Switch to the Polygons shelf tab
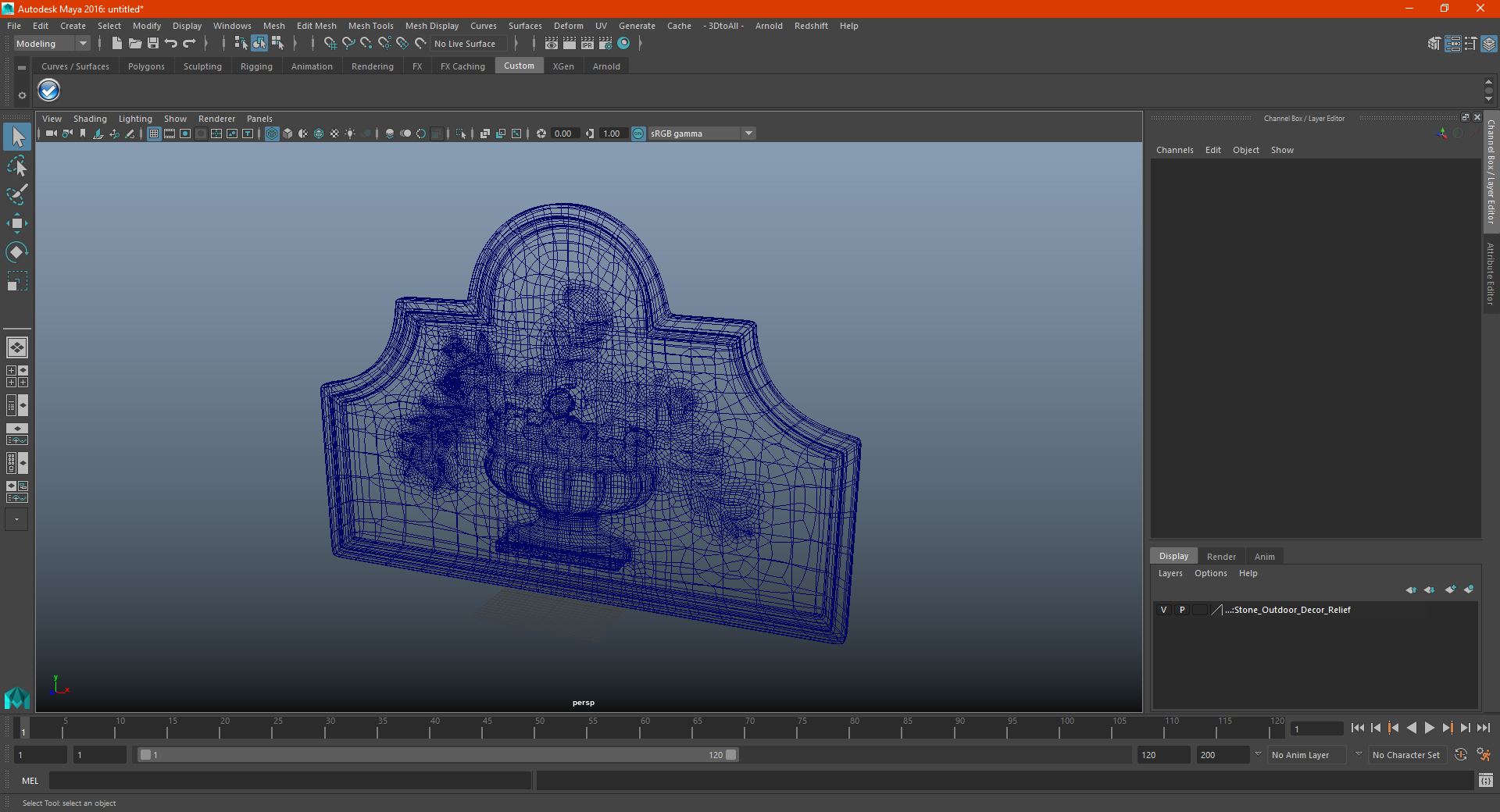Viewport: 1500px width, 812px height. tap(146, 66)
